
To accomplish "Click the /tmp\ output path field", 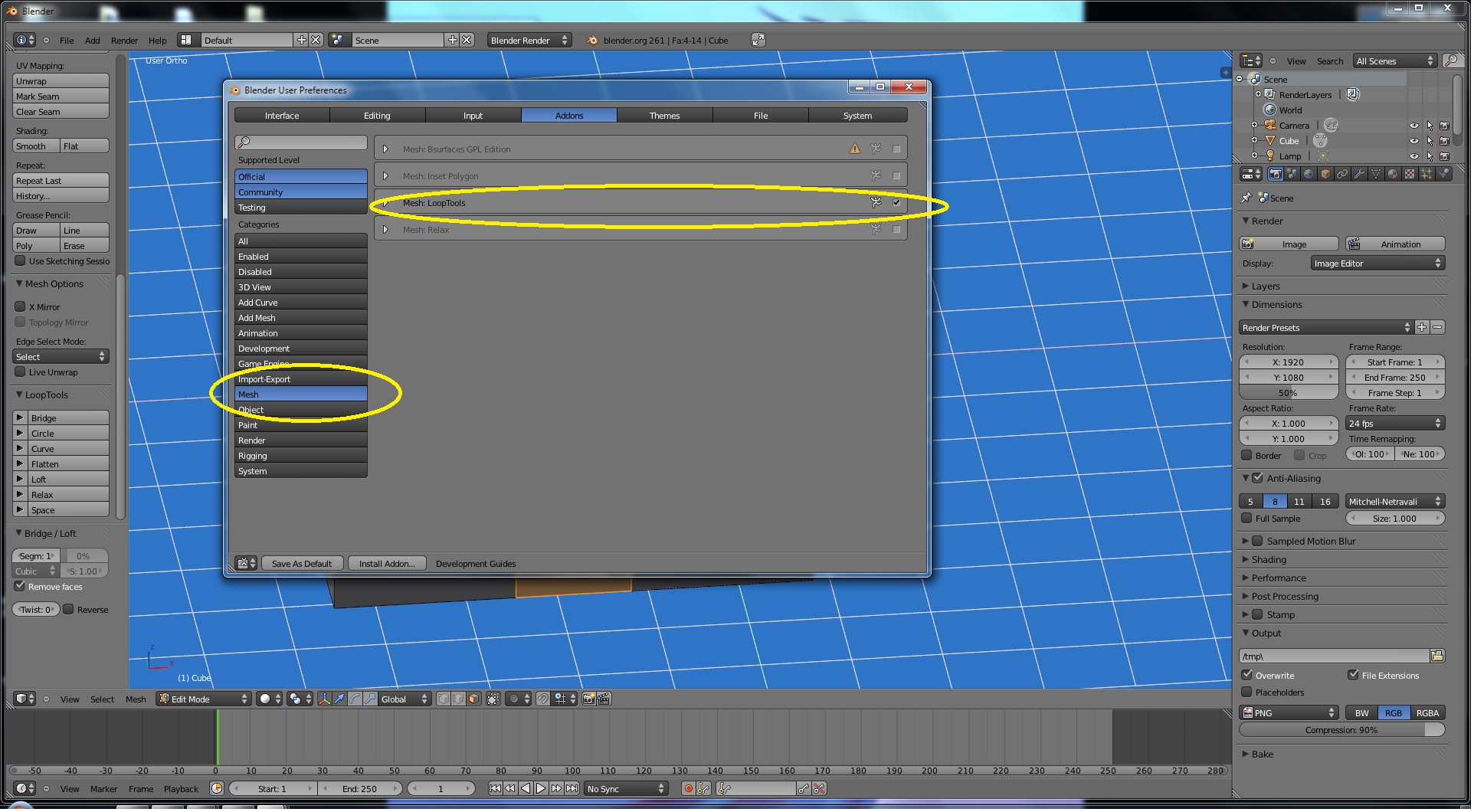I will click(x=1334, y=657).
